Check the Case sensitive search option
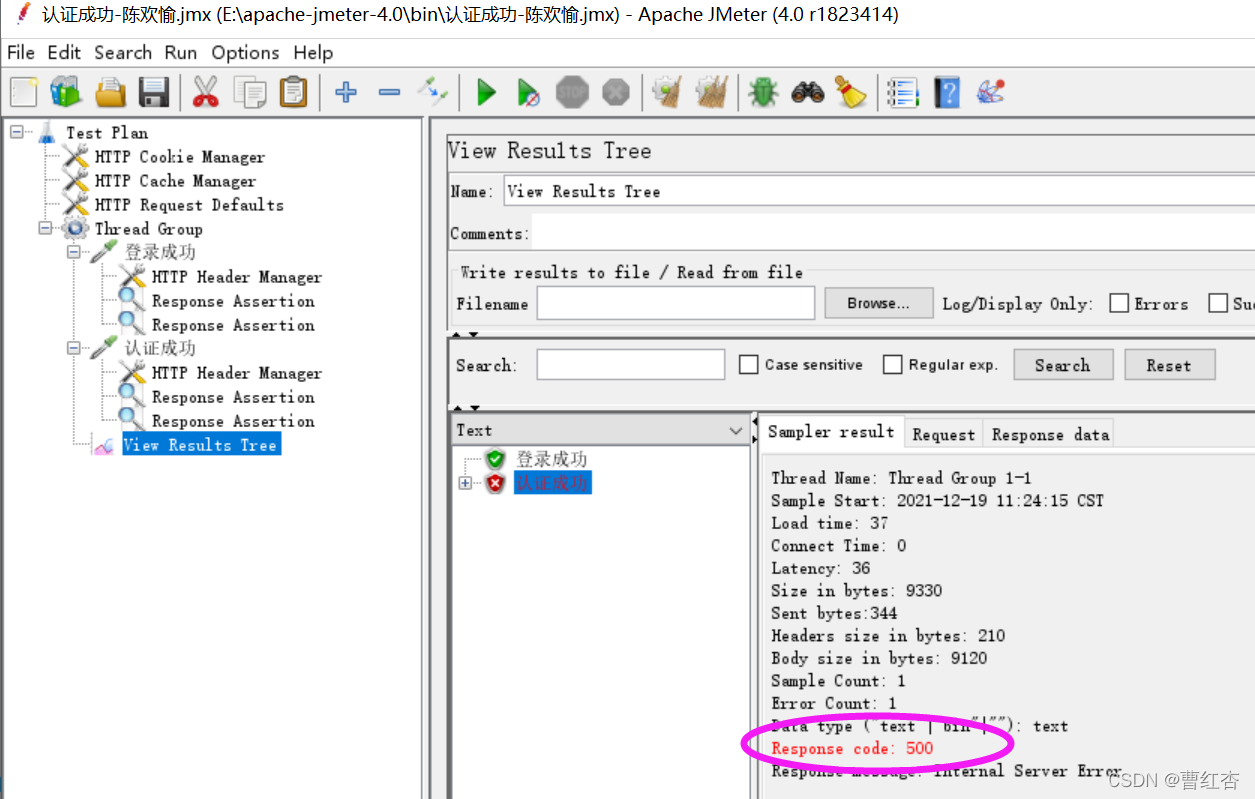 point(749,364)
